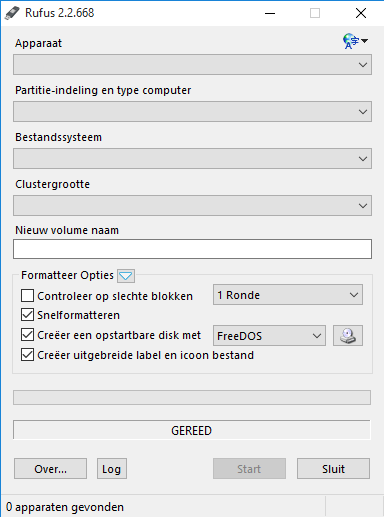
Task: Toggle the Formatteer Opties advanced arrow
Action: click(126, 276)
